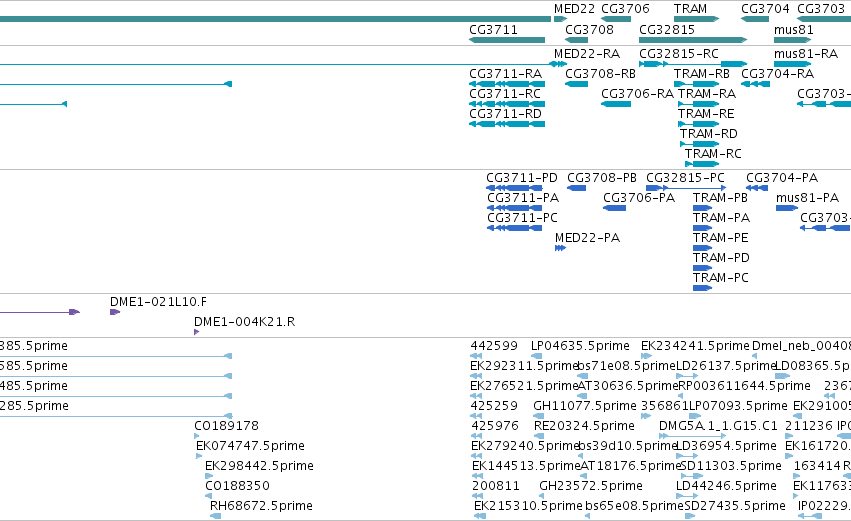Click the CG3706-PA protein label
Viewport: 851px width, 521px height.
click(x=639, y=198)
